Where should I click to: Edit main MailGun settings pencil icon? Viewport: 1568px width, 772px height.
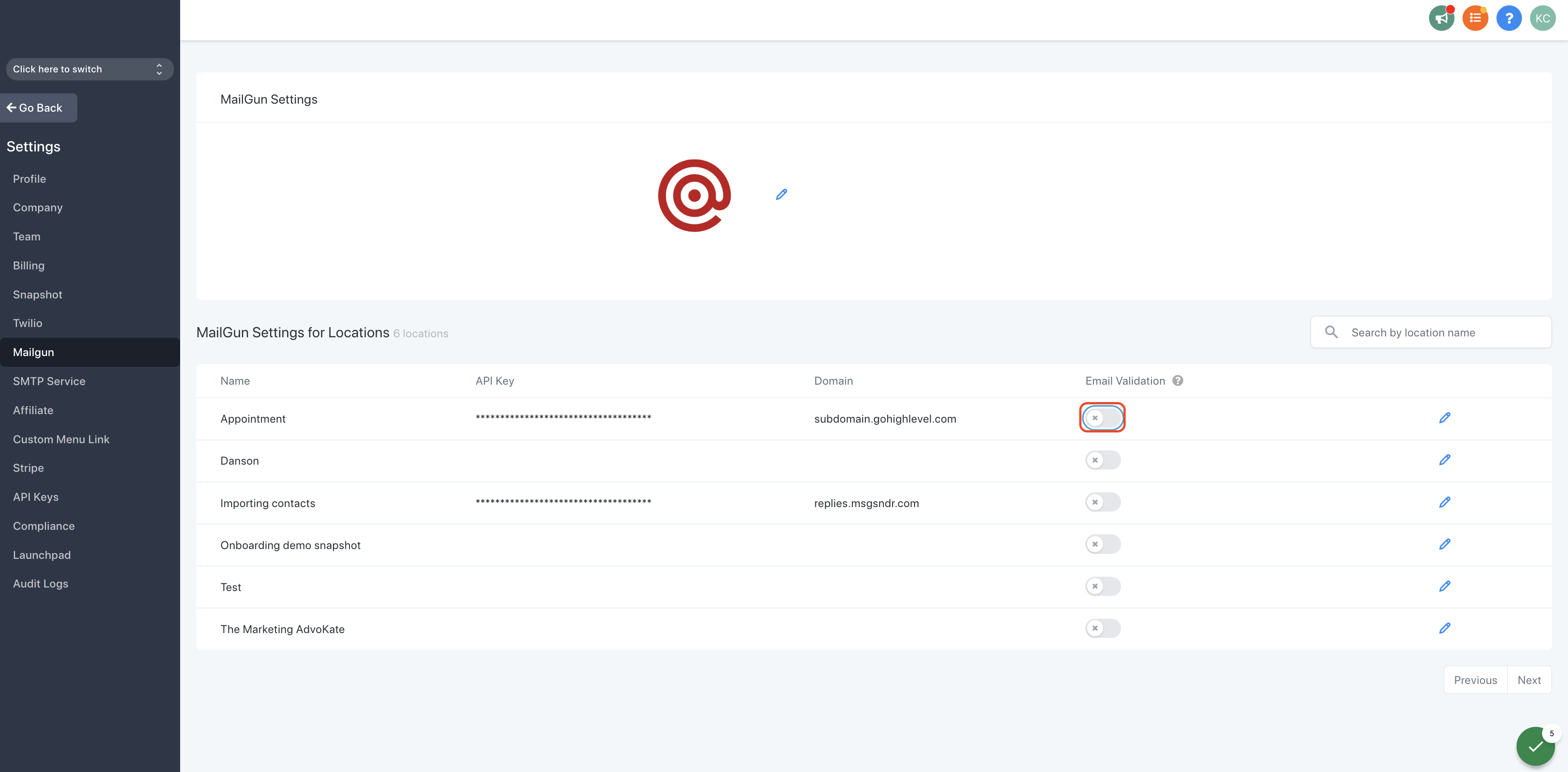(x=782, y=195)
